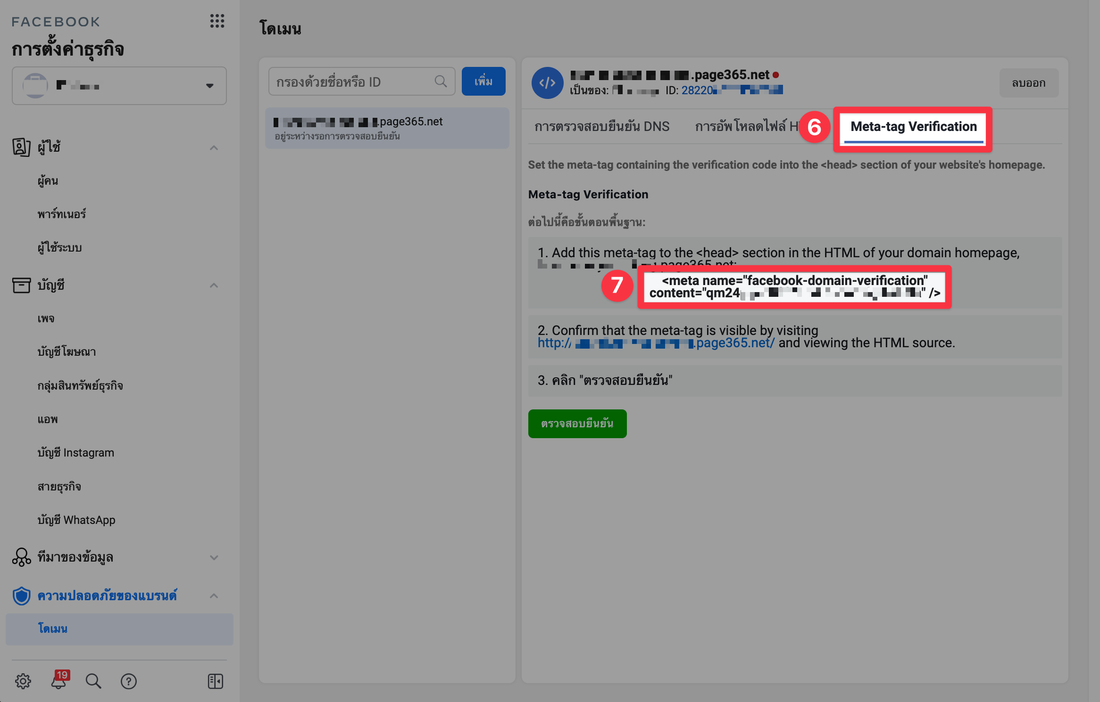Click the green ตรวจสอบยืนยัน verify button

click(577, 424)
